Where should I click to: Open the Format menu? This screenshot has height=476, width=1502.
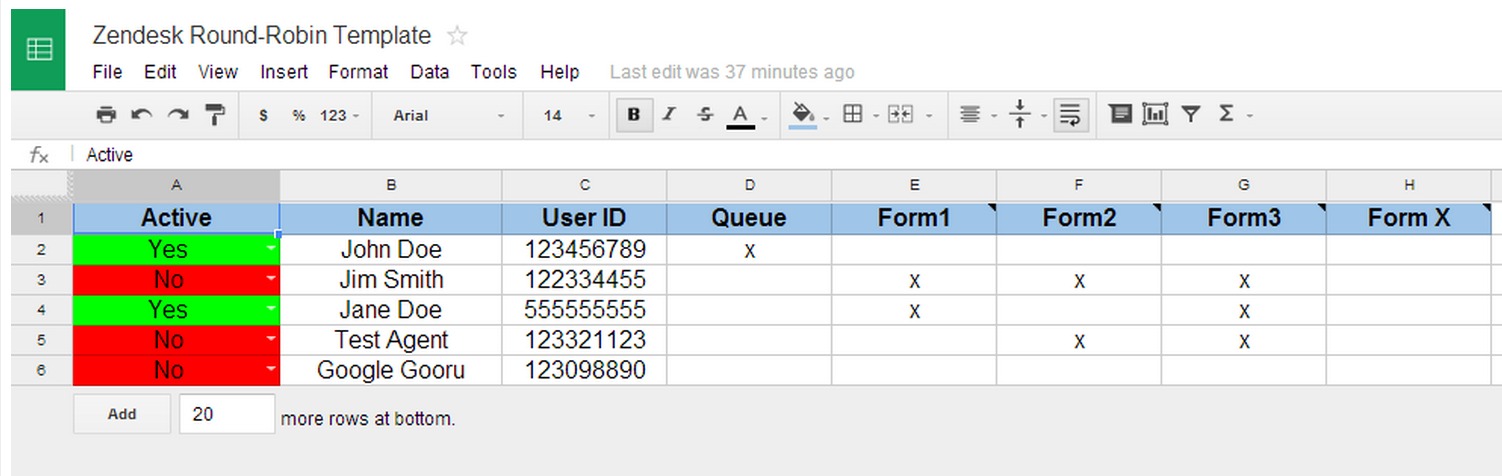(x=358, y=72)
